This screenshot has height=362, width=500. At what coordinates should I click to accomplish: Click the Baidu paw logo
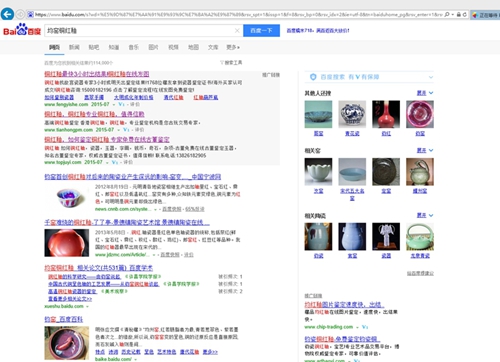click(x=22, y=30)
